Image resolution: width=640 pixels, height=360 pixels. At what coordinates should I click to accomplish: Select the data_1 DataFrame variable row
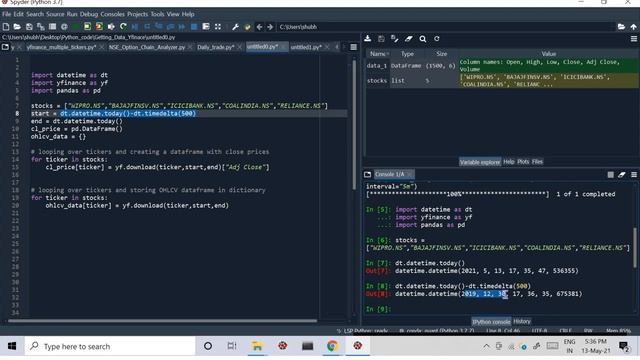502,66
